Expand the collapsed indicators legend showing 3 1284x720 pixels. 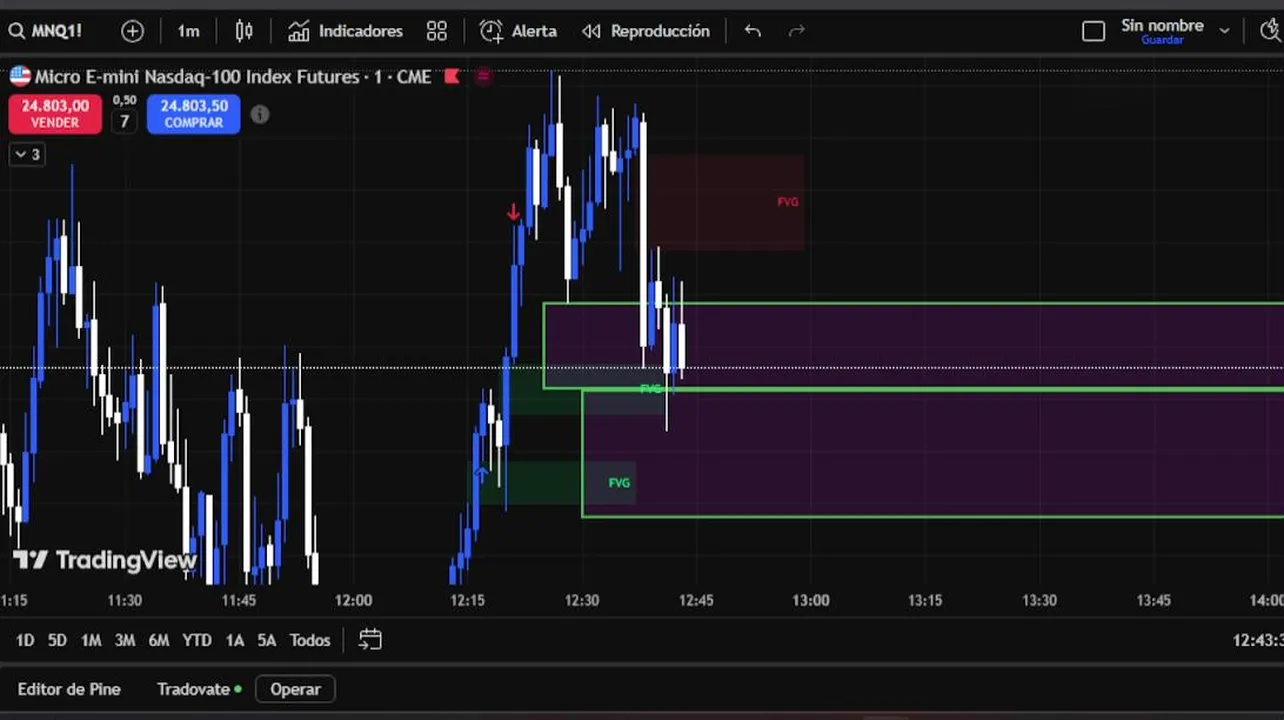click(x=27, y=154)
